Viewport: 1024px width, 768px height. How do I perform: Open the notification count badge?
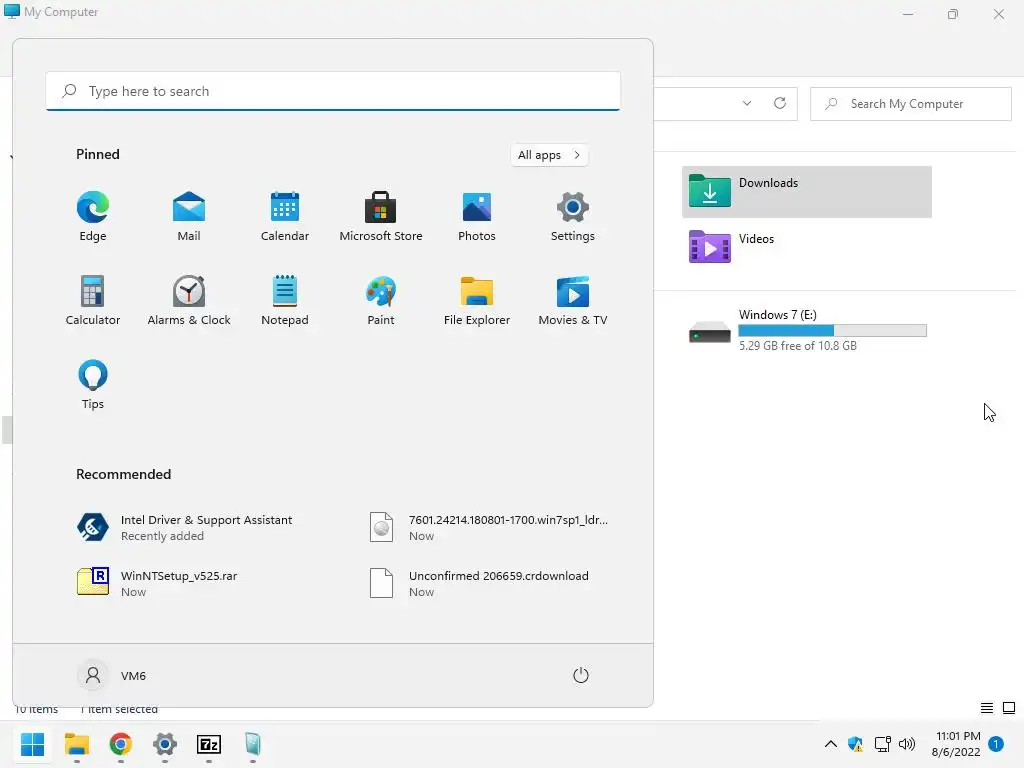[996, 744]
